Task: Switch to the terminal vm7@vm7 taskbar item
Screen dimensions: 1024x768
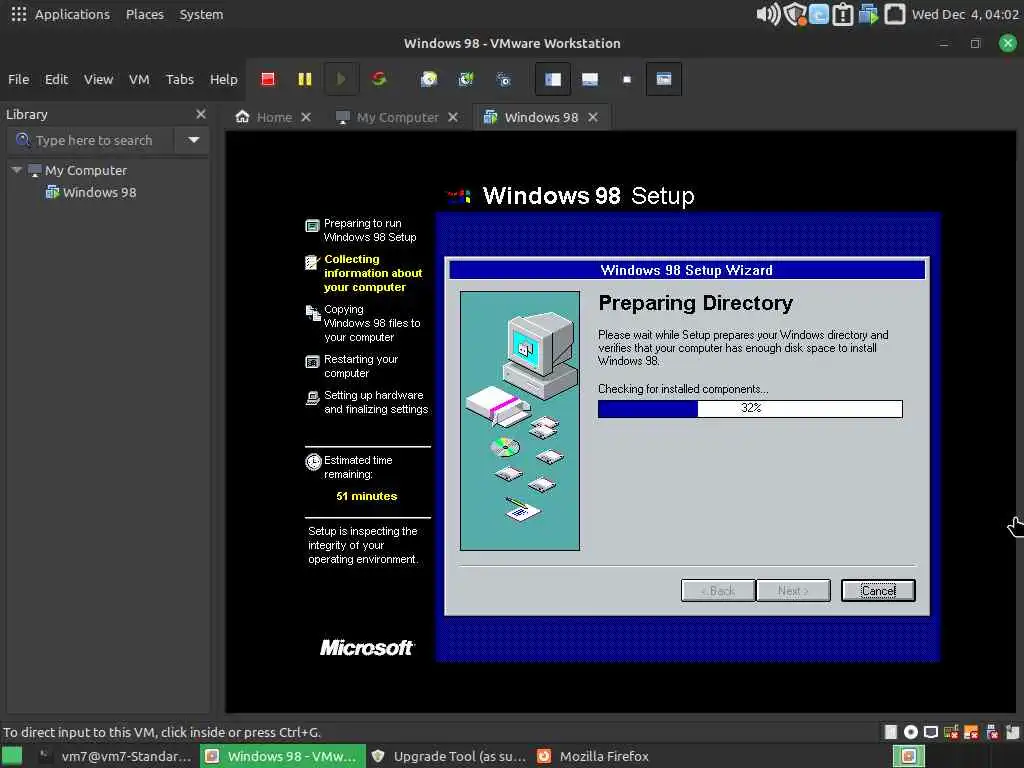Action: (114, 756)
